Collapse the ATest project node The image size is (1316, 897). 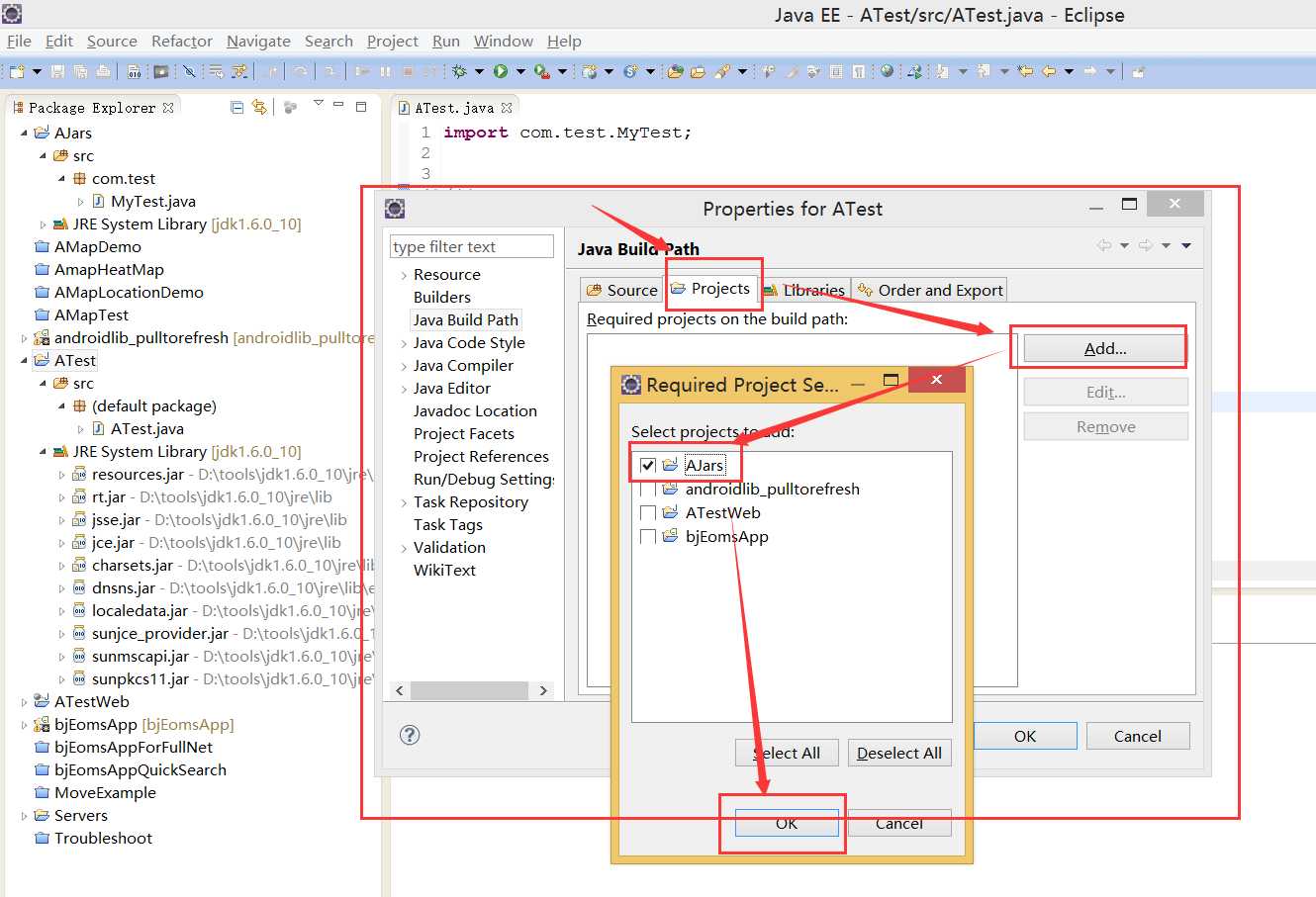tap(24, 361)
